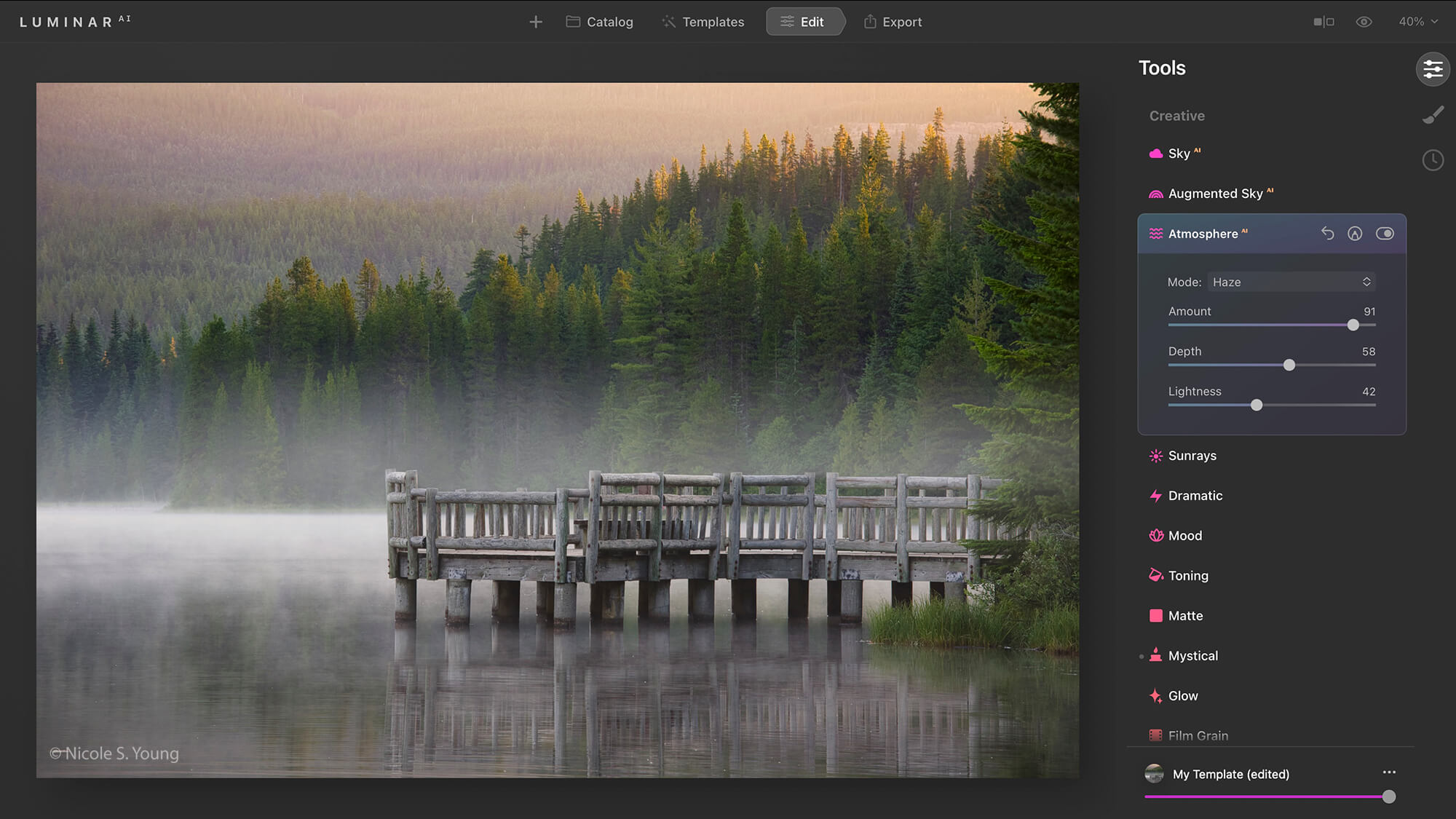Viewport: 1456px width, 819px height.
Task: Switch to the Catalog tab
Action: 600,22
